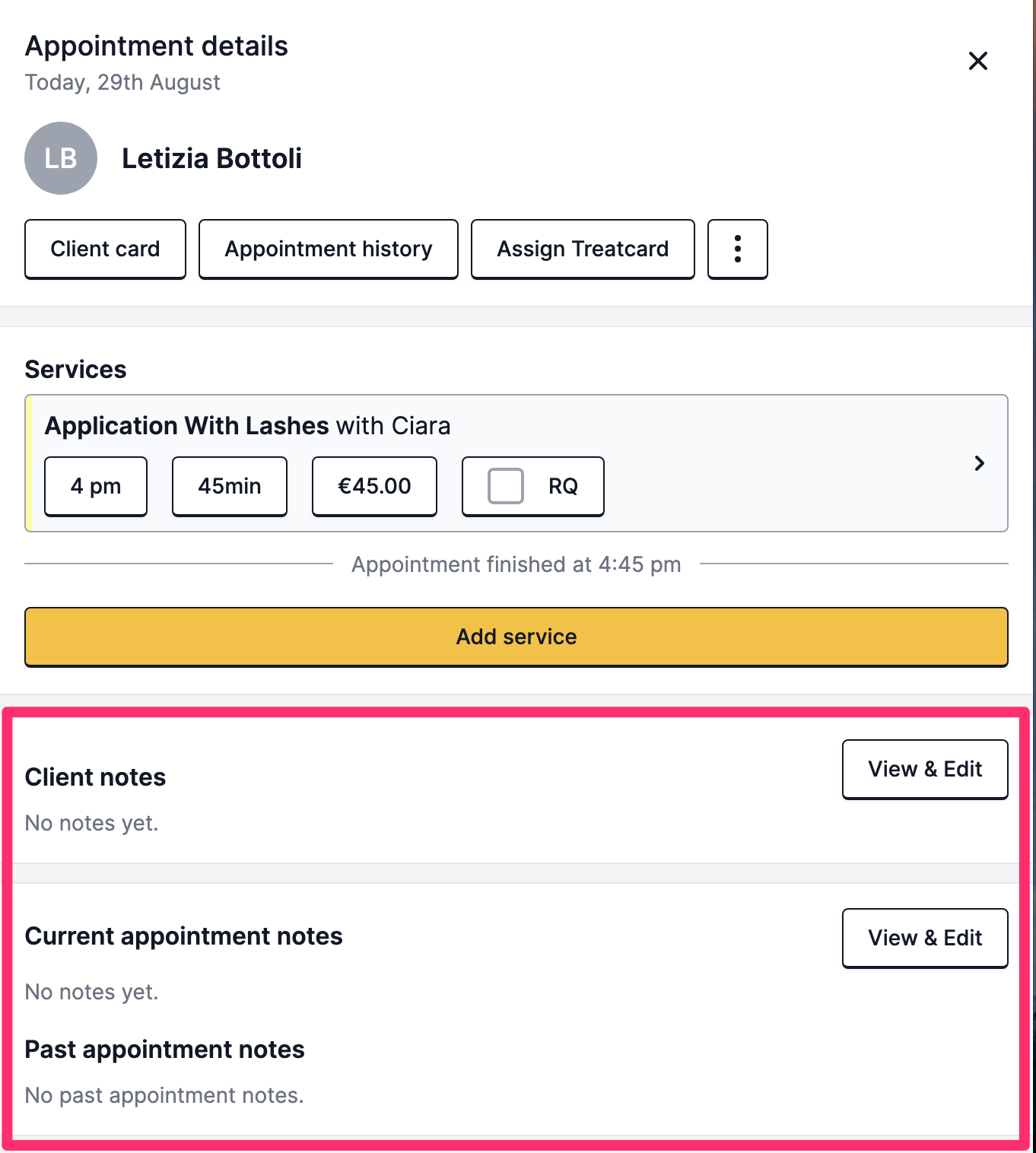Click the Add service button
Viewport: 1036px width, 1153px height.
click(x=516, y=637)
